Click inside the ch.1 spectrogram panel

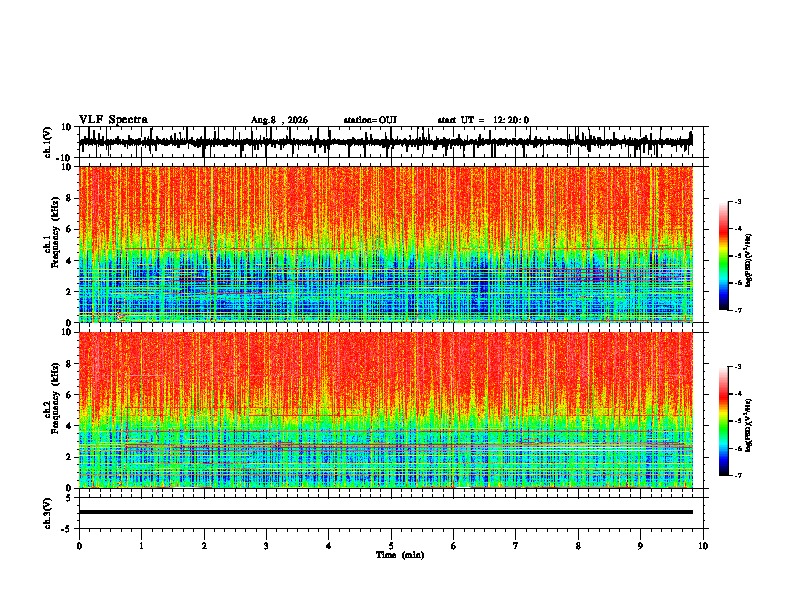(385, 244)
